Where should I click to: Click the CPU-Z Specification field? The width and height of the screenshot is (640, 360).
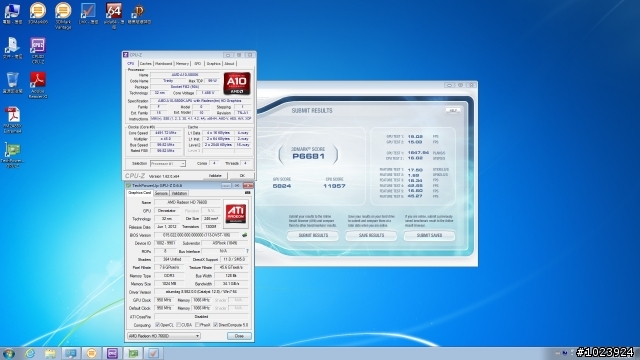pyautogui.click(x=201, y=101)
